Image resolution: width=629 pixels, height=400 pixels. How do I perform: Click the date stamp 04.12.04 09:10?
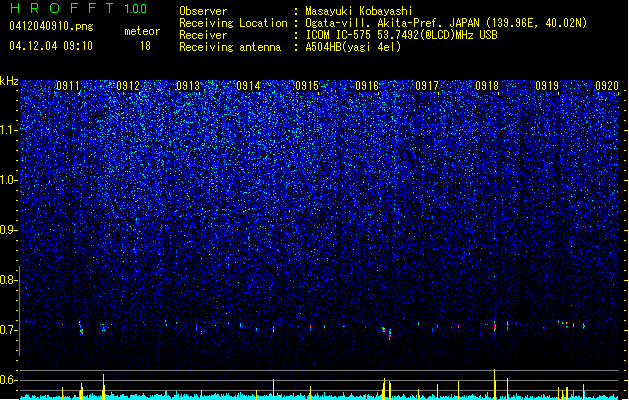[x=51, y=46]
